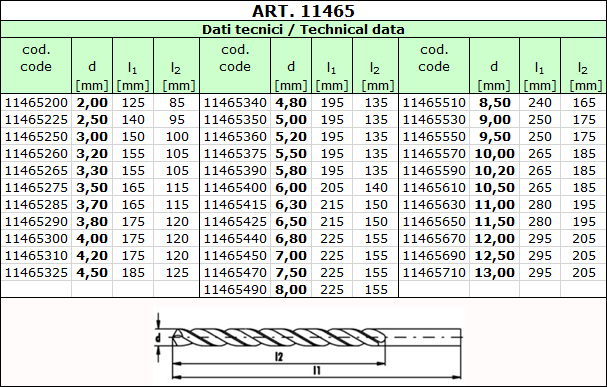Click product code 11465200
607x387 pixels.
[36, 103]
